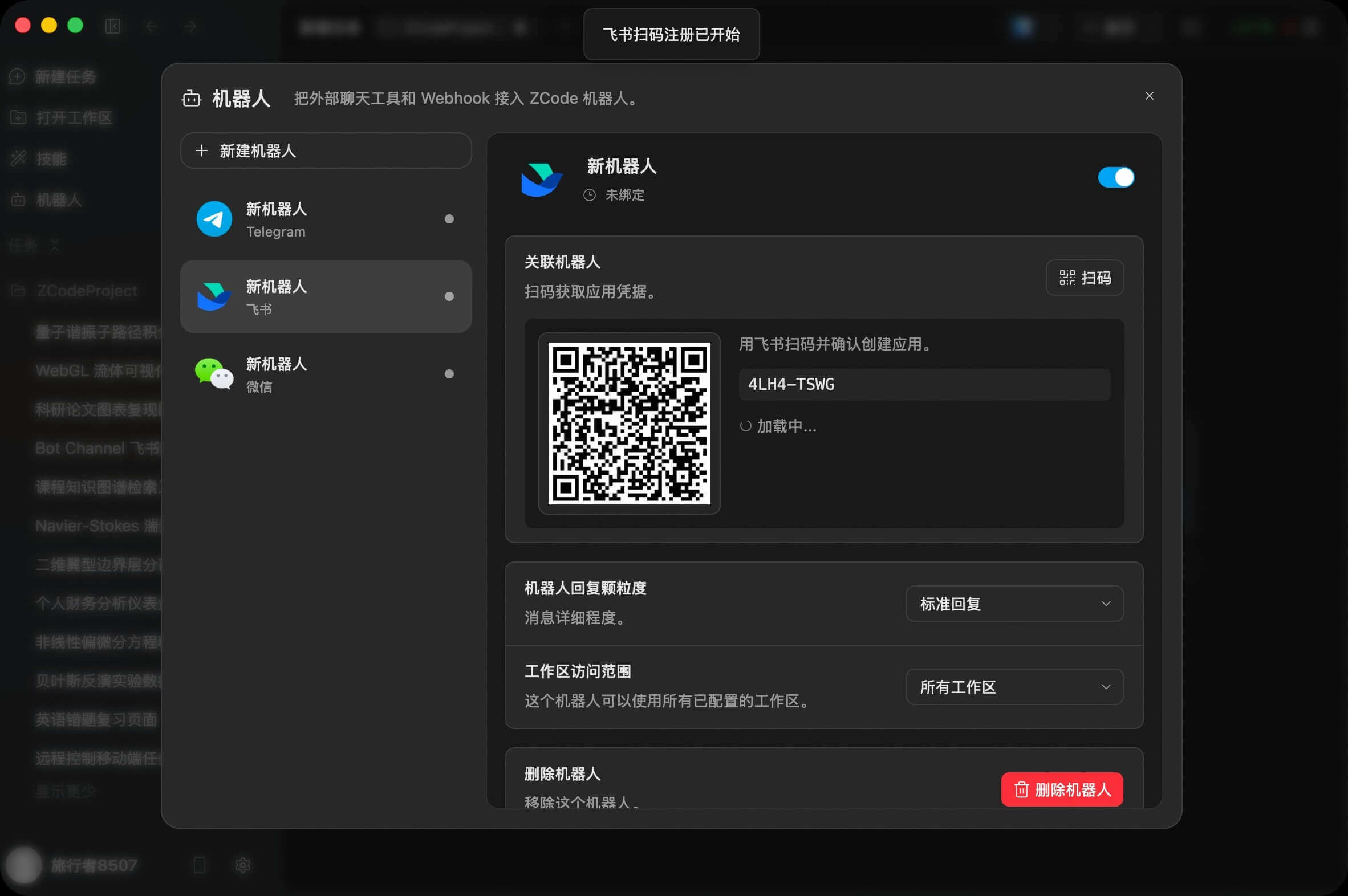Click the 新建机器人 button

point(326,151)
